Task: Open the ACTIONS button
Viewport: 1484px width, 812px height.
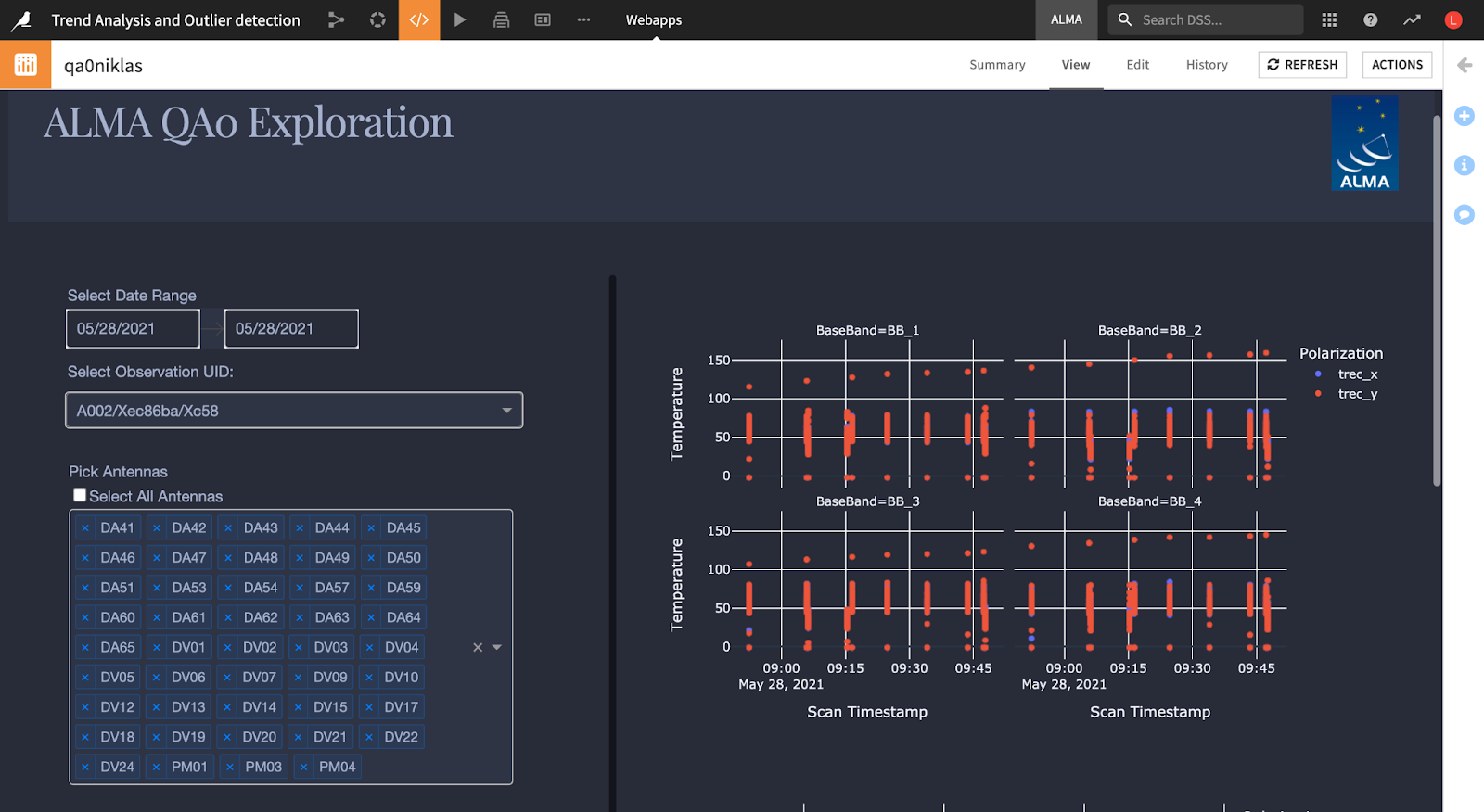Action: [x=1397, y=65]
